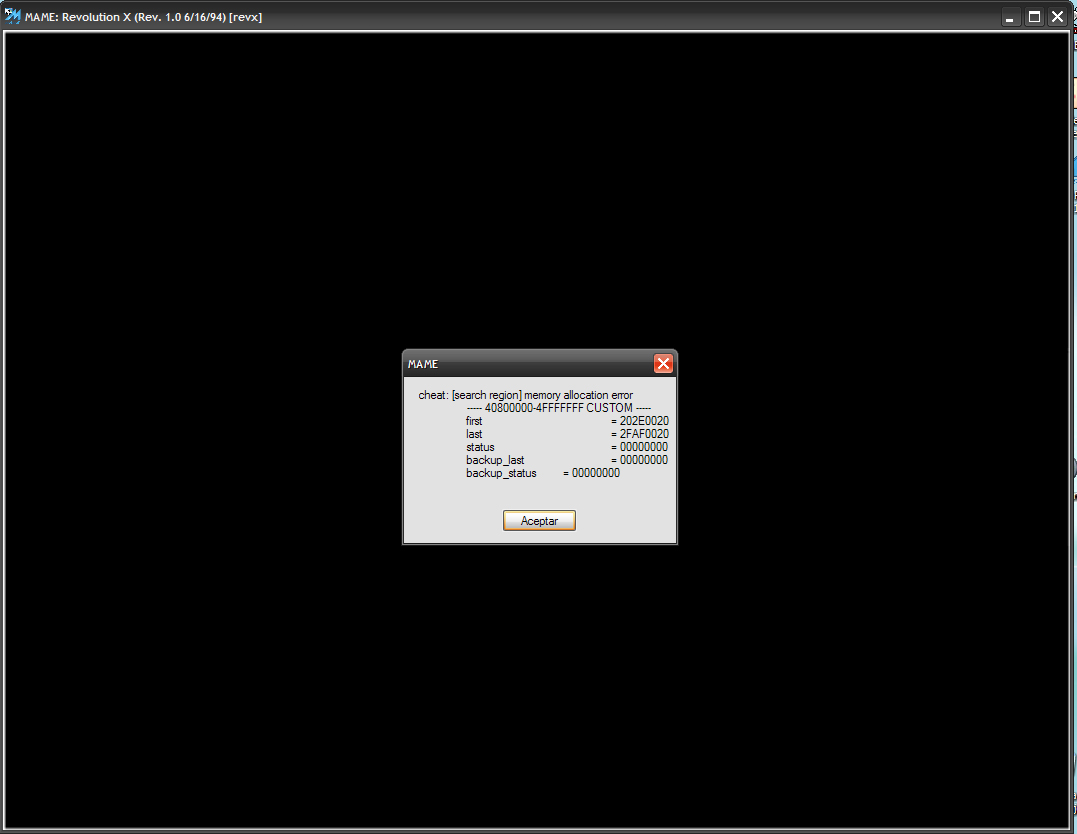The image size is (1077, 834).
Task: Click the MAME icon in the main title bar
Action: click(12, 16)
